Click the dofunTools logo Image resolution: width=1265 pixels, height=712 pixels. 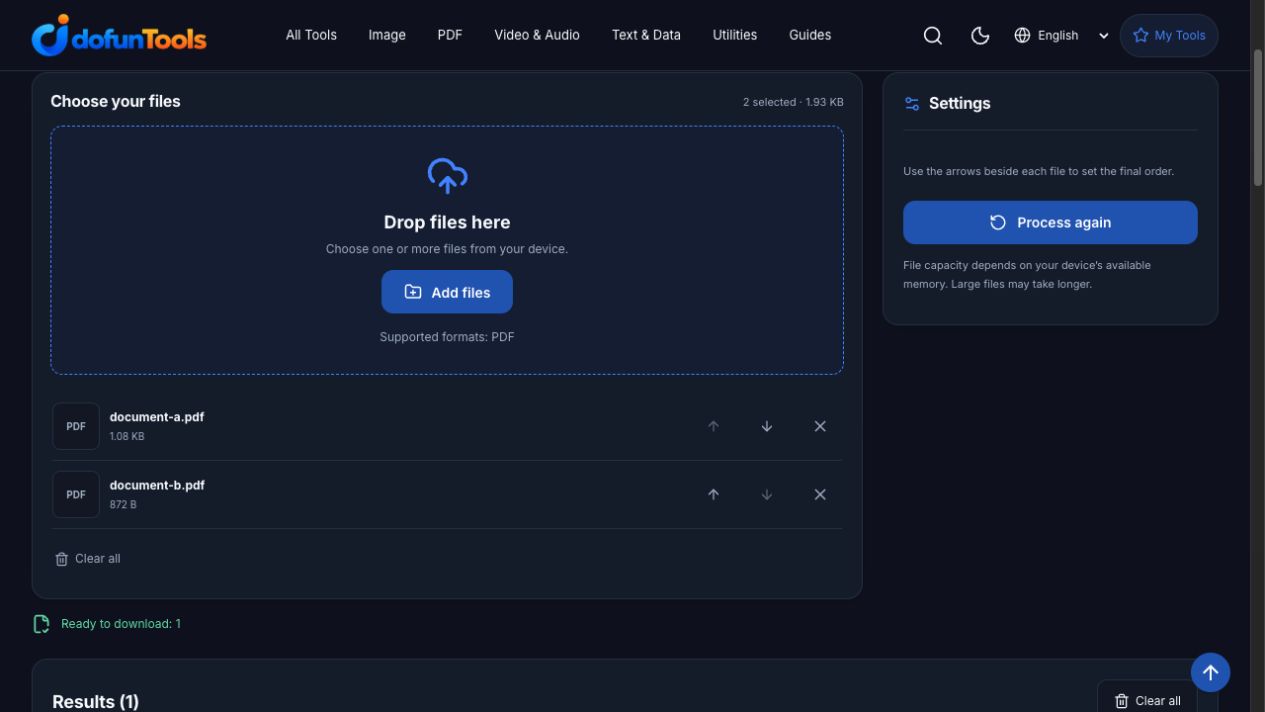[119, 35]
